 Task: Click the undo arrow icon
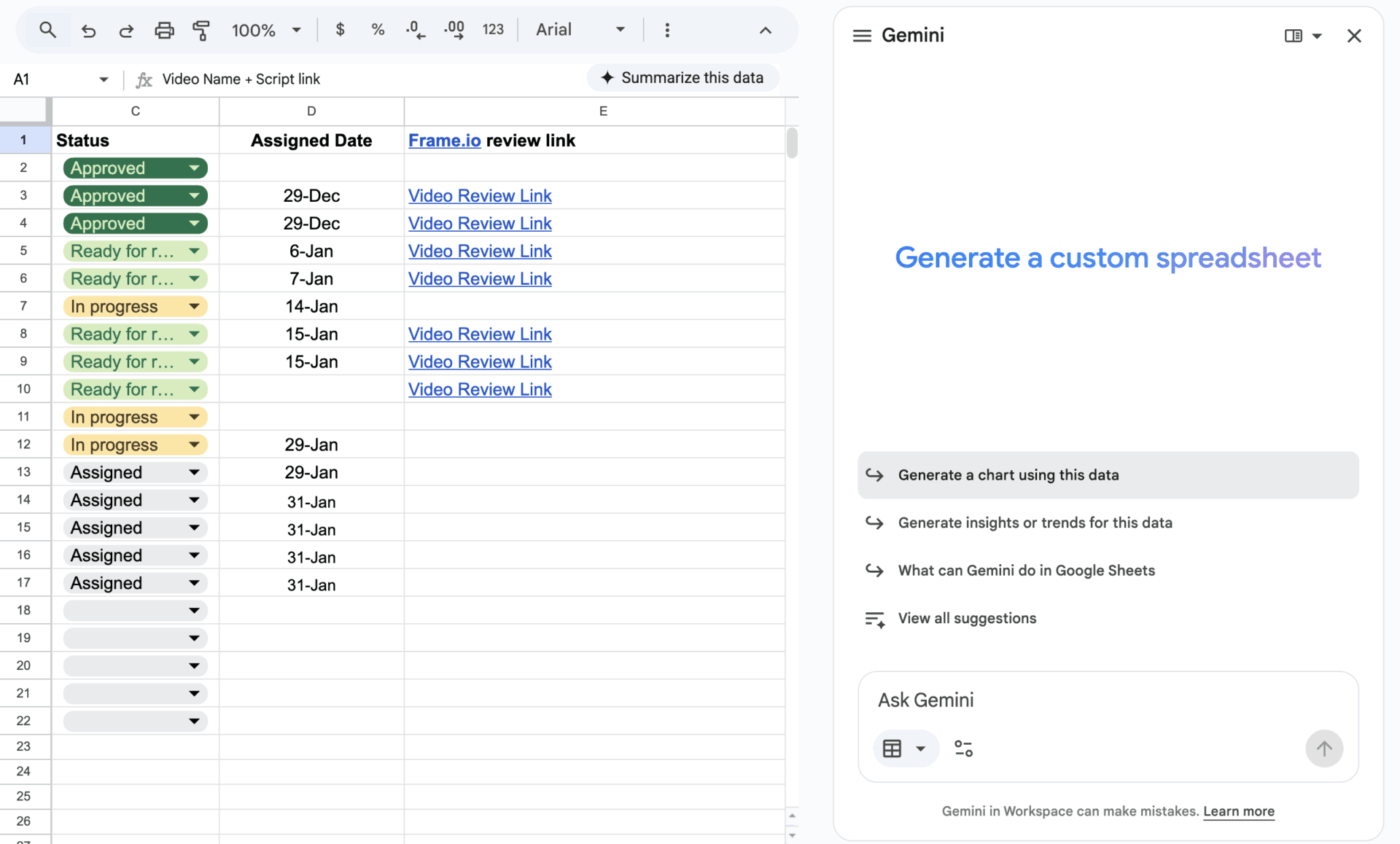click(88, 30)
